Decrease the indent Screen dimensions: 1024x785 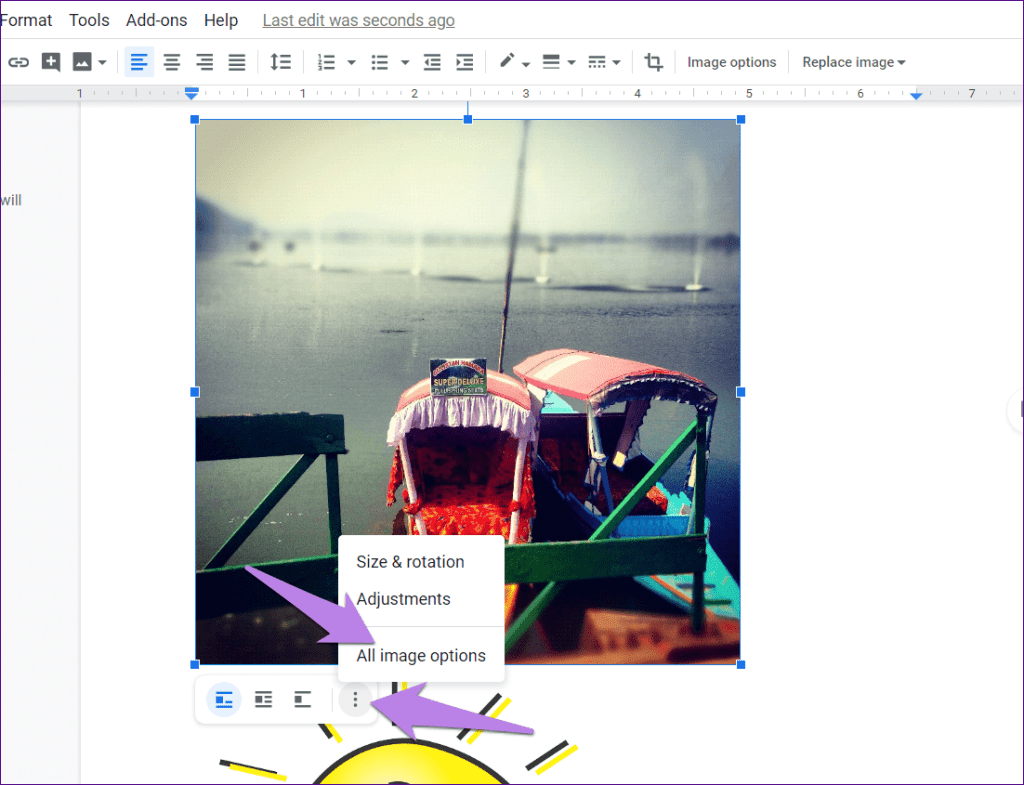tap(432, 61)
